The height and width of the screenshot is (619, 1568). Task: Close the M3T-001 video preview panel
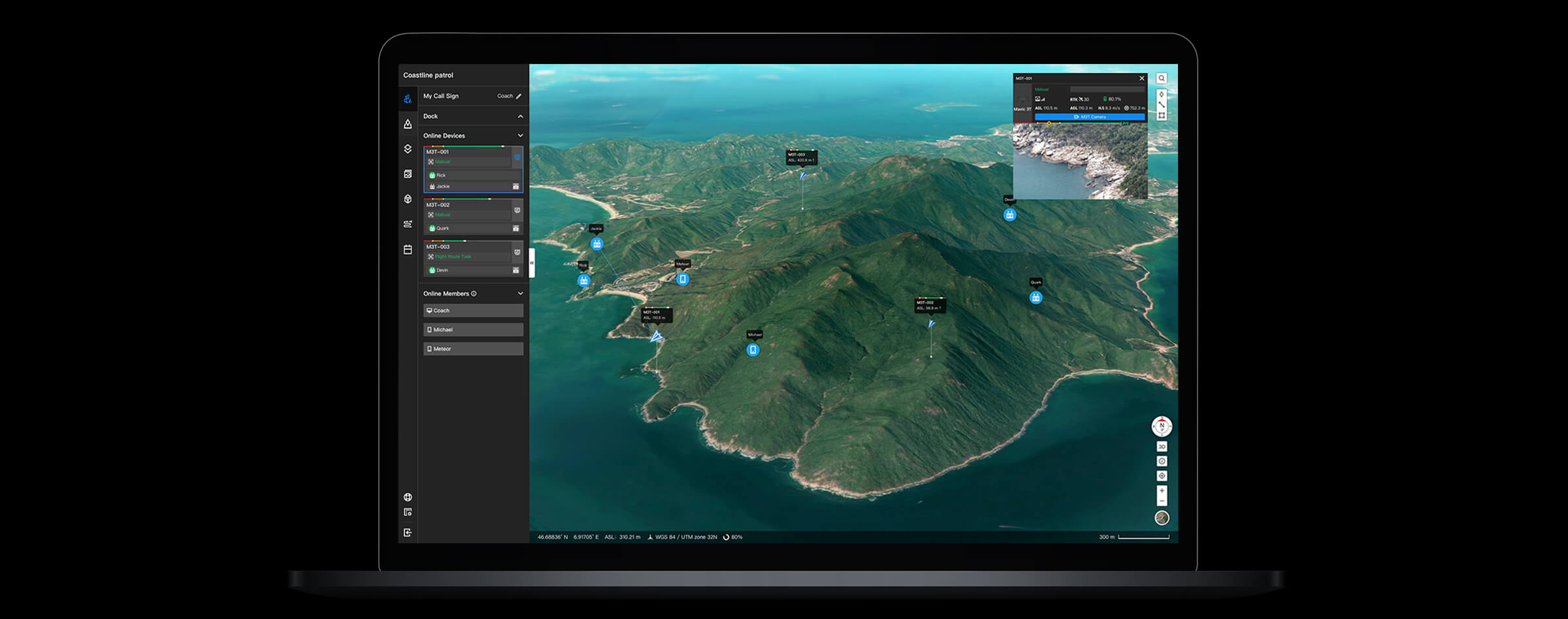[1142, 78]
